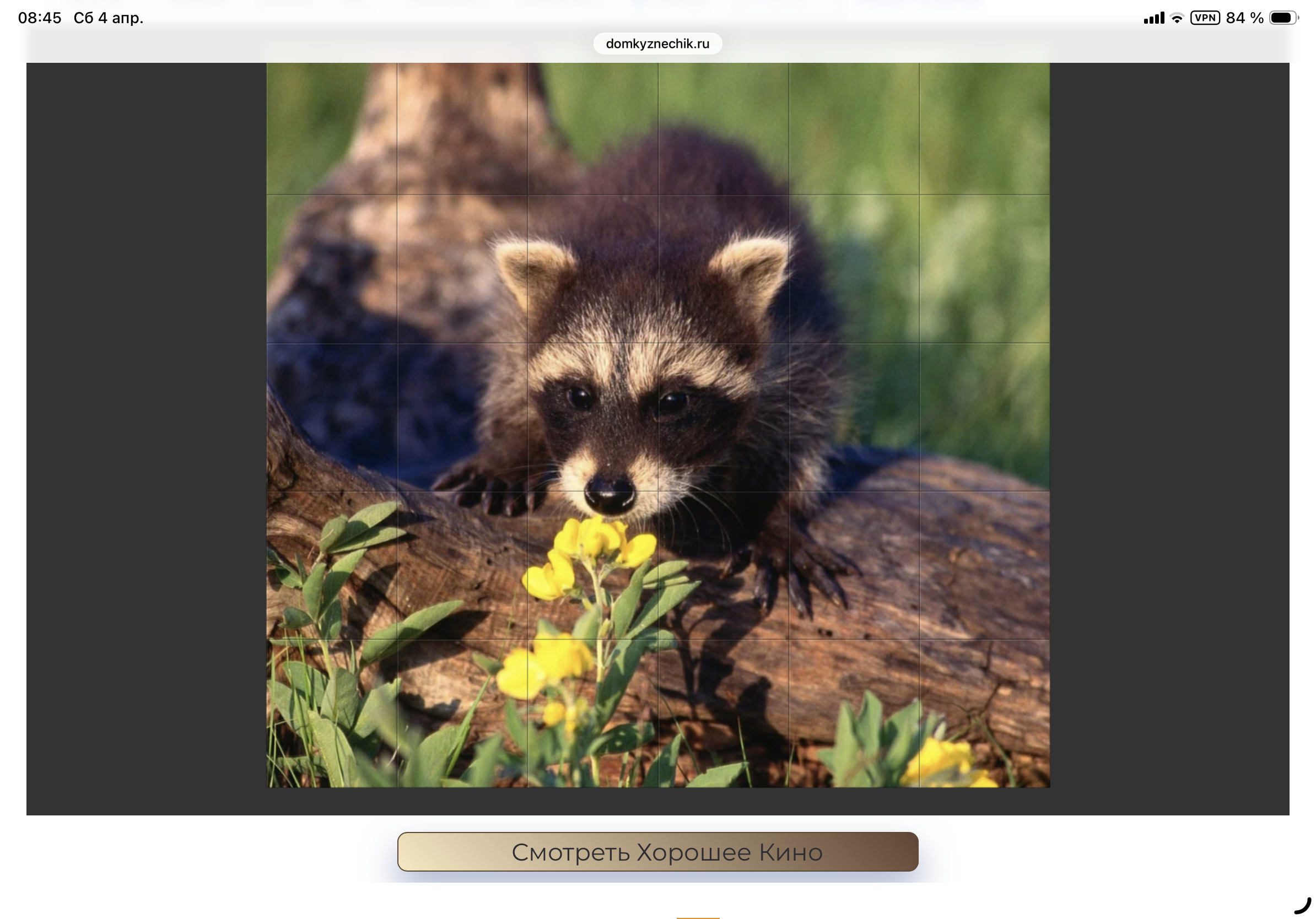Select bottom-right corner tile with yellow flower
This screenshot has height=919, width=1316.
(x=984, y=713)
